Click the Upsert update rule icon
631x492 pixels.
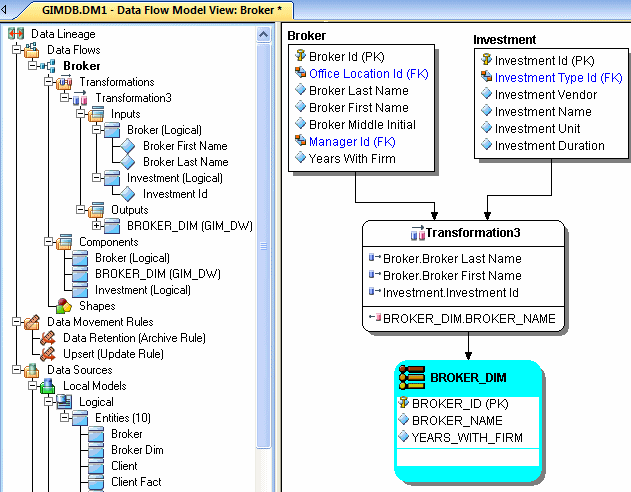click(x=48, y=354)
